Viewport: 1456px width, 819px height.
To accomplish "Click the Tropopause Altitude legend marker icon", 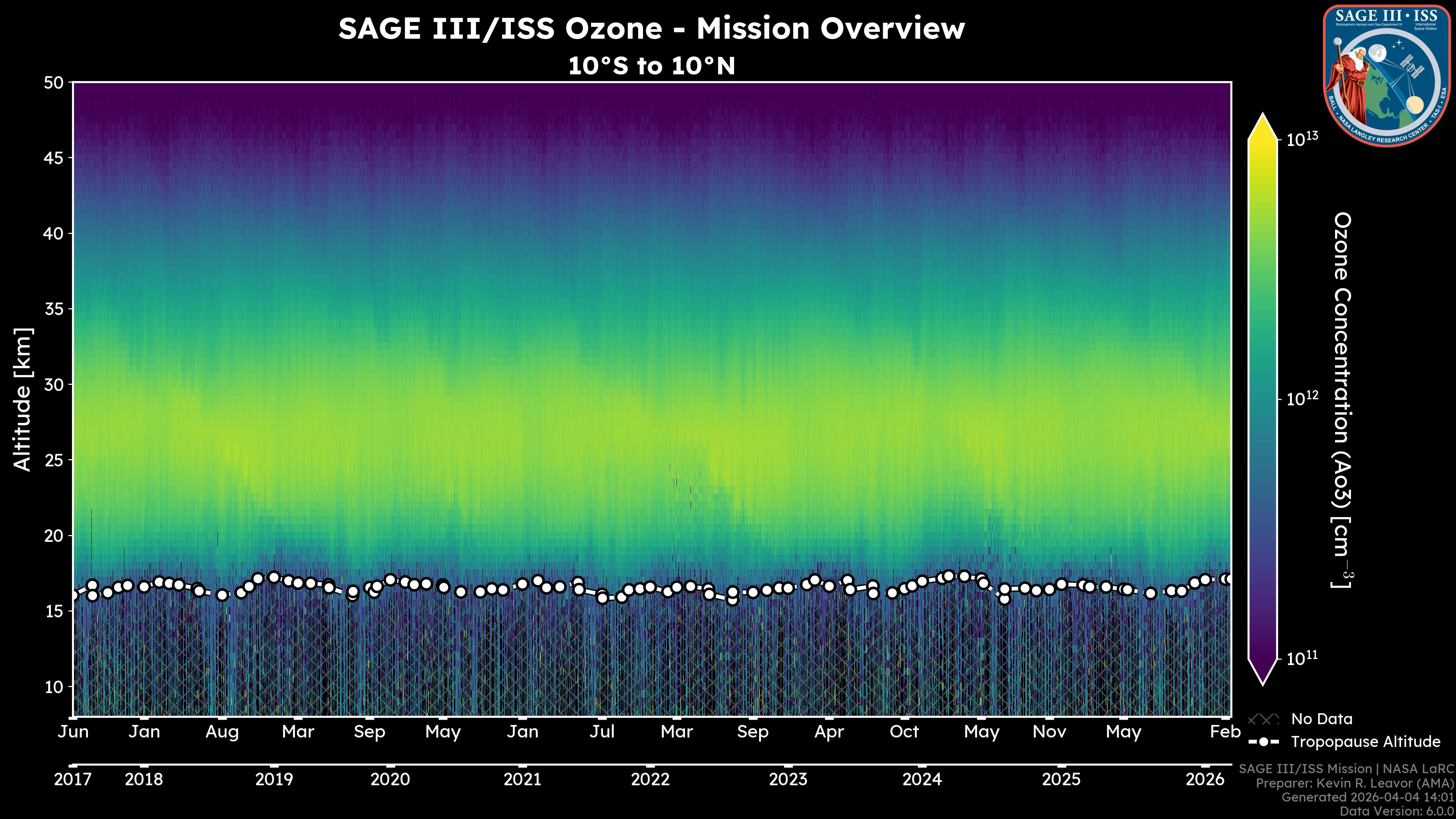I will [1263, 742].
